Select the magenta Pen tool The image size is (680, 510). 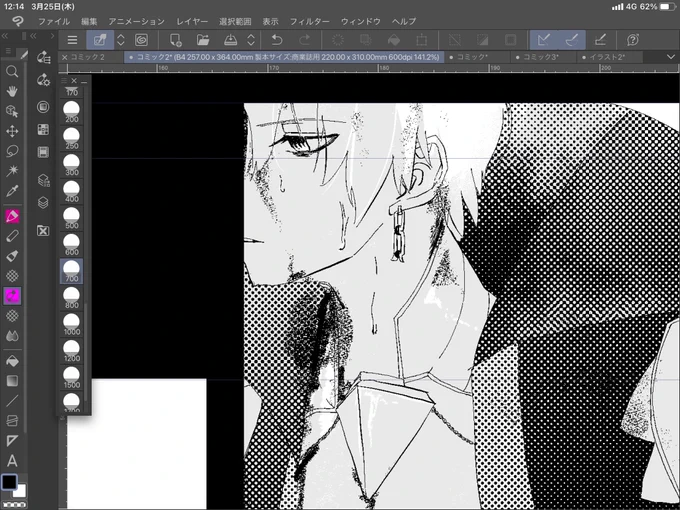click(x=12, y=216)
